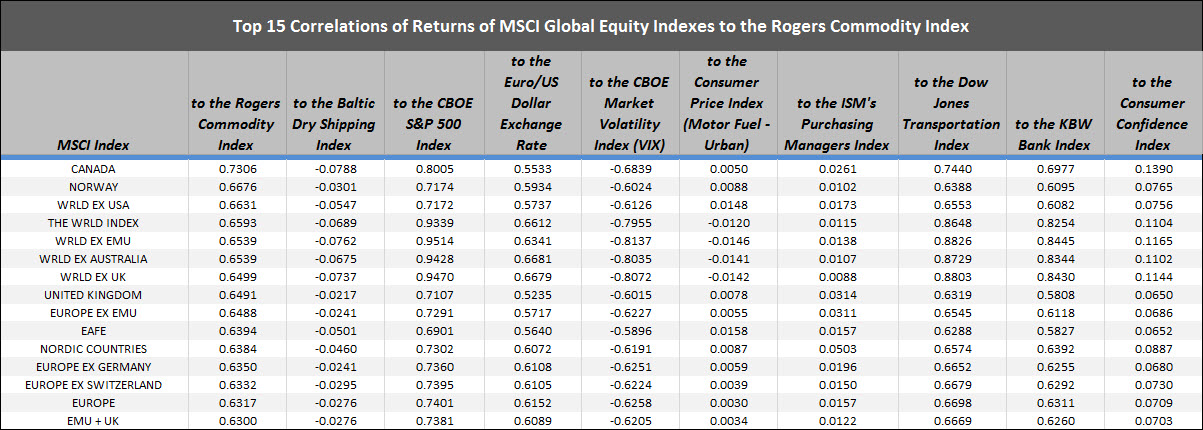Click the NORWAY row label
This screenshot has height=430, width=1203.
(x=94, y=187)
